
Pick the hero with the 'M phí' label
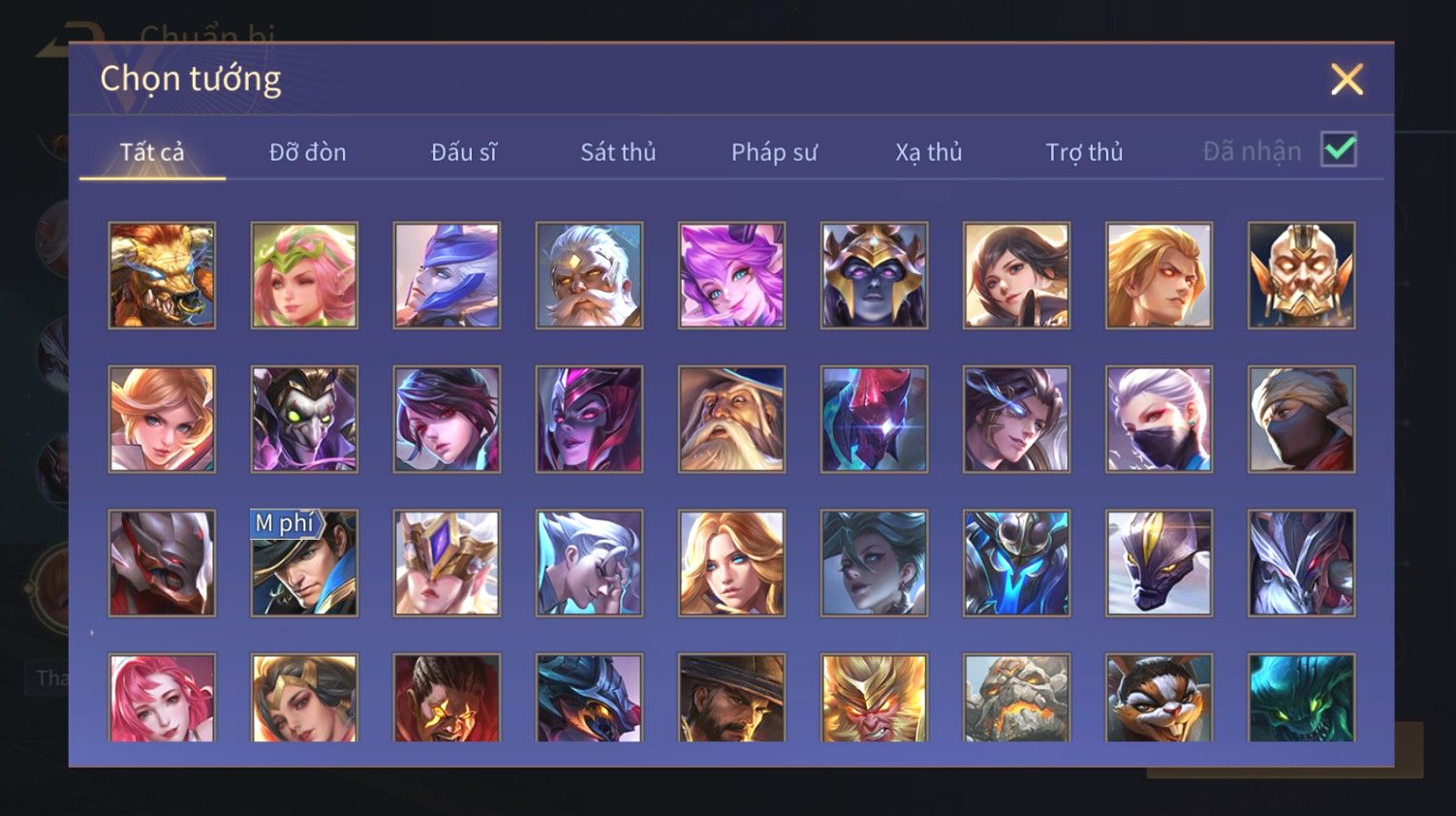pyautogui.click(x=304, y=563)
